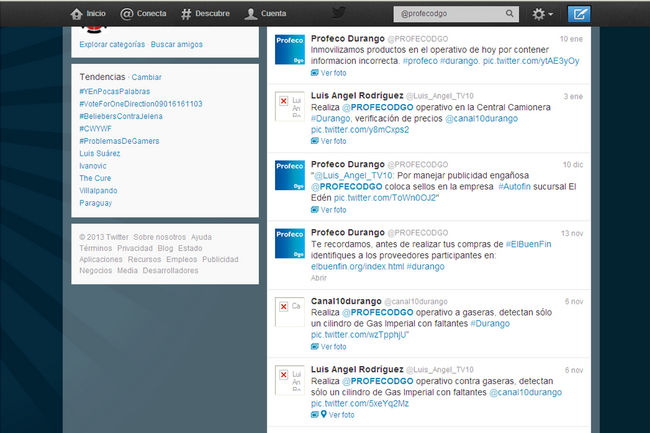Click Cambiar next to Tendencias
650x433 pixels.
point(147,77)
